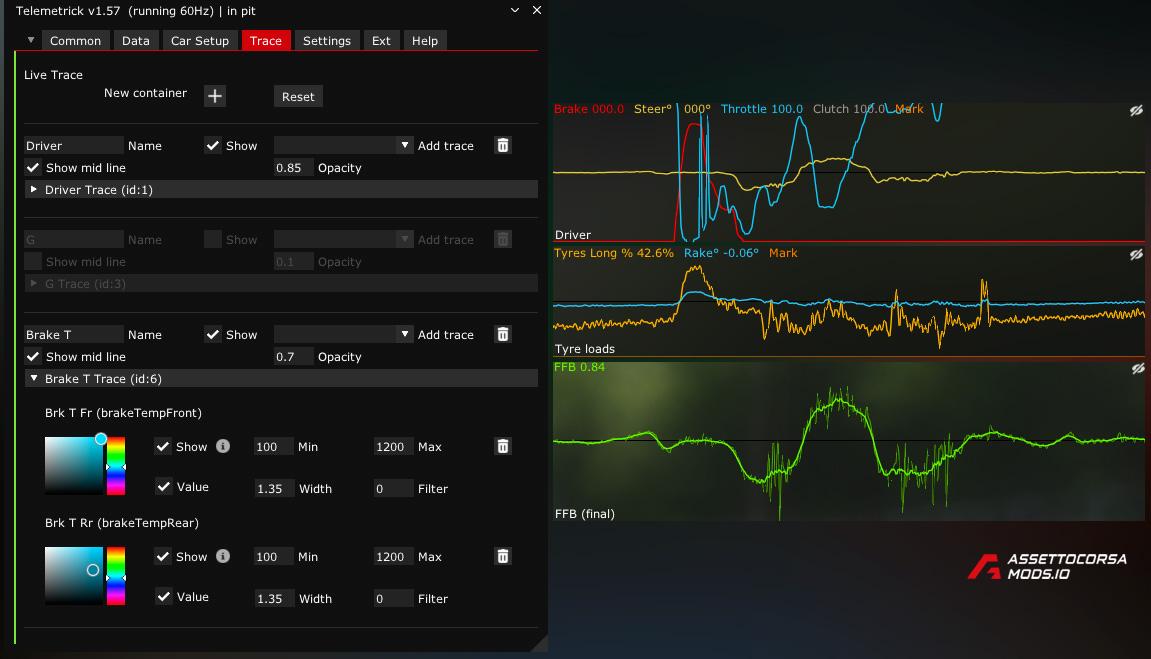The height and width of the screenshot is (659, 1151).
Task: Add a new container with plus icon
Action: [x=214, y=96]
